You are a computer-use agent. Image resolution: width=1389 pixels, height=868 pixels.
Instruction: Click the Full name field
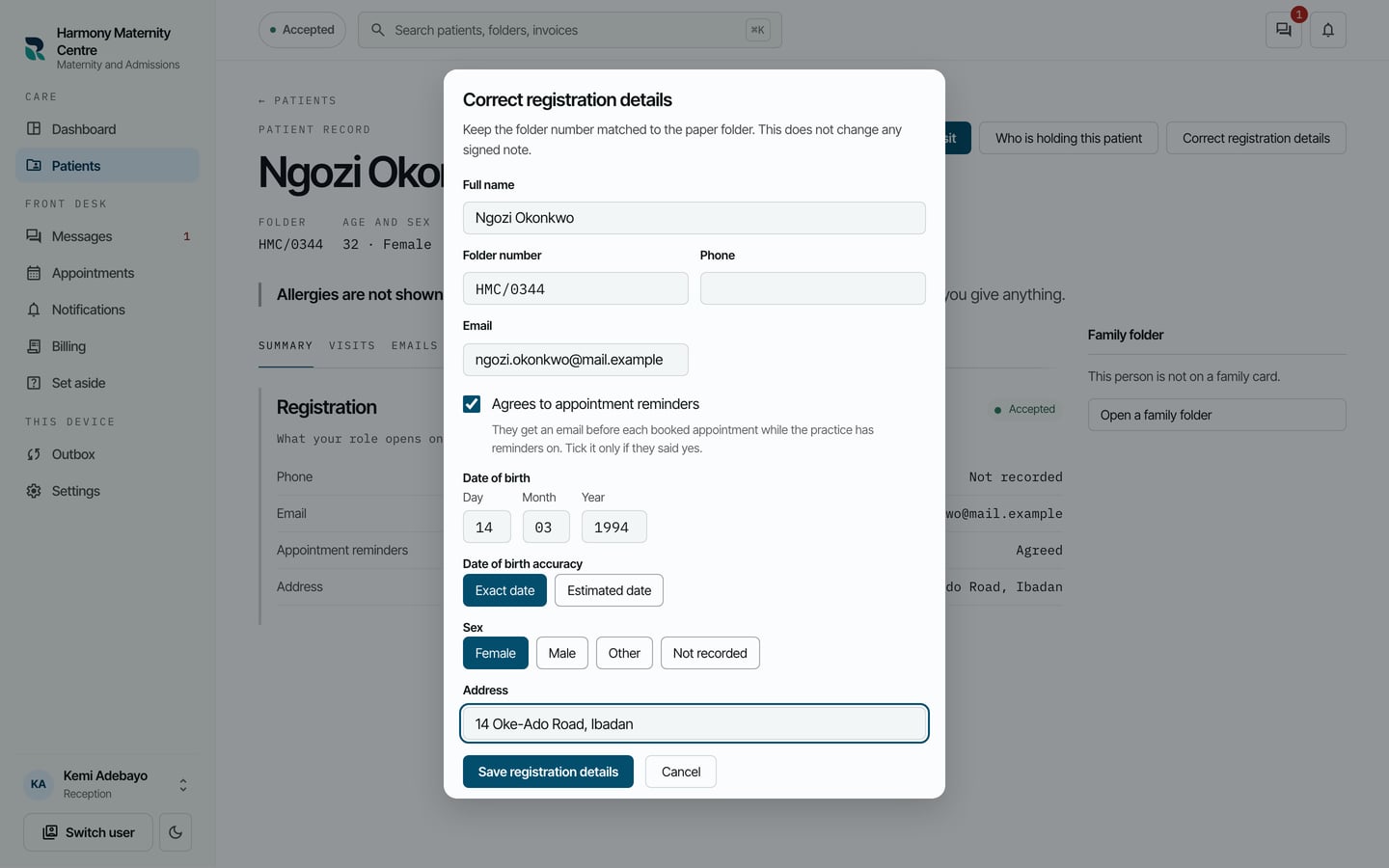point(694,218)
